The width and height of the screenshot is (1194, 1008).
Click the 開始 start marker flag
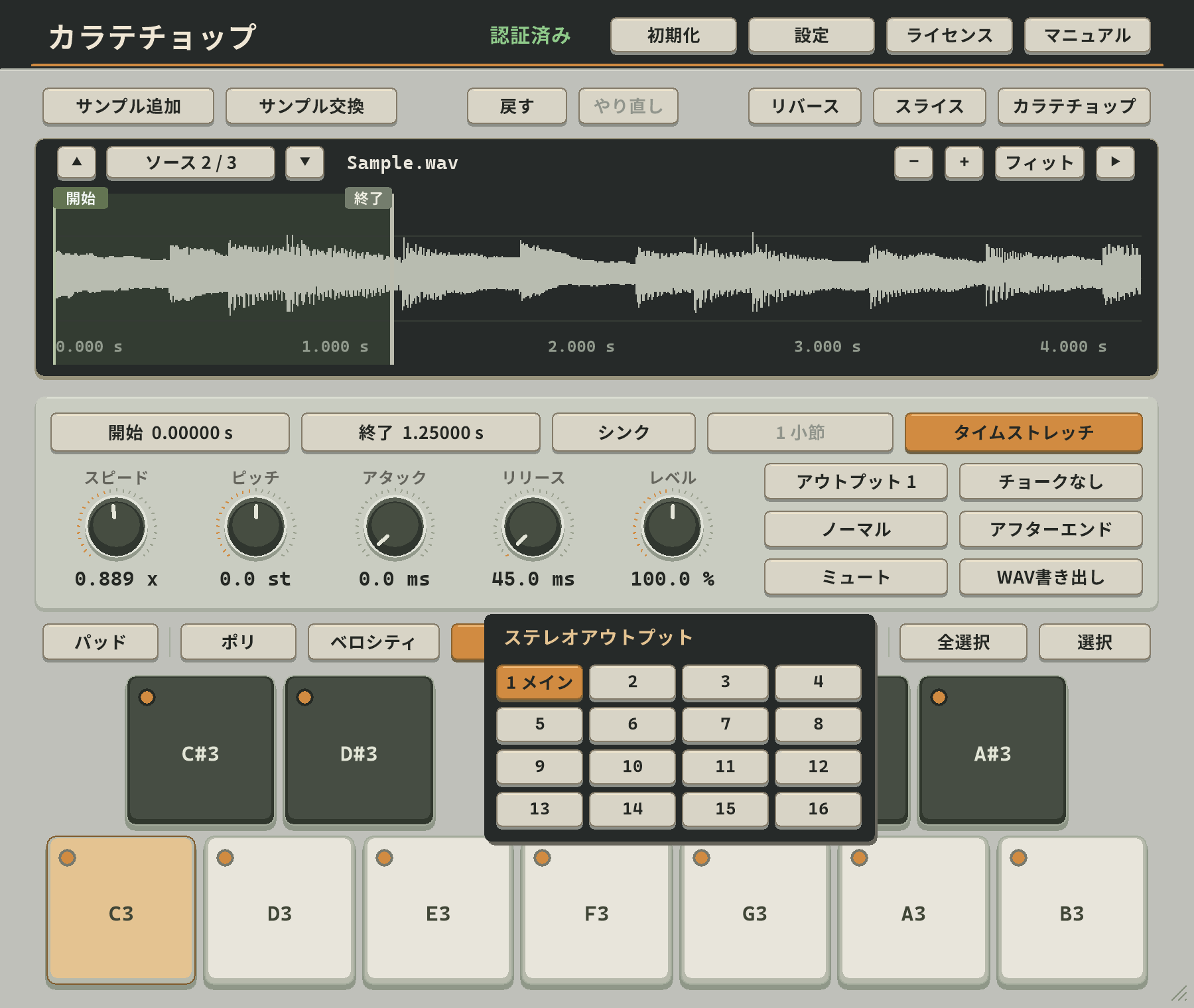(81, 198)
